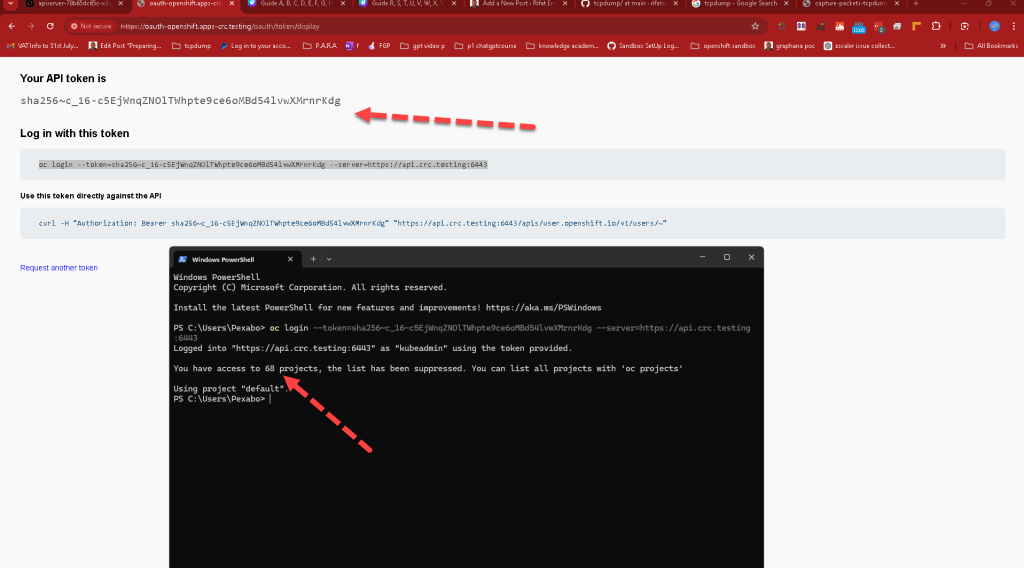
Task: Open the terminal profiles dropdown arrow
Action: 329,259
